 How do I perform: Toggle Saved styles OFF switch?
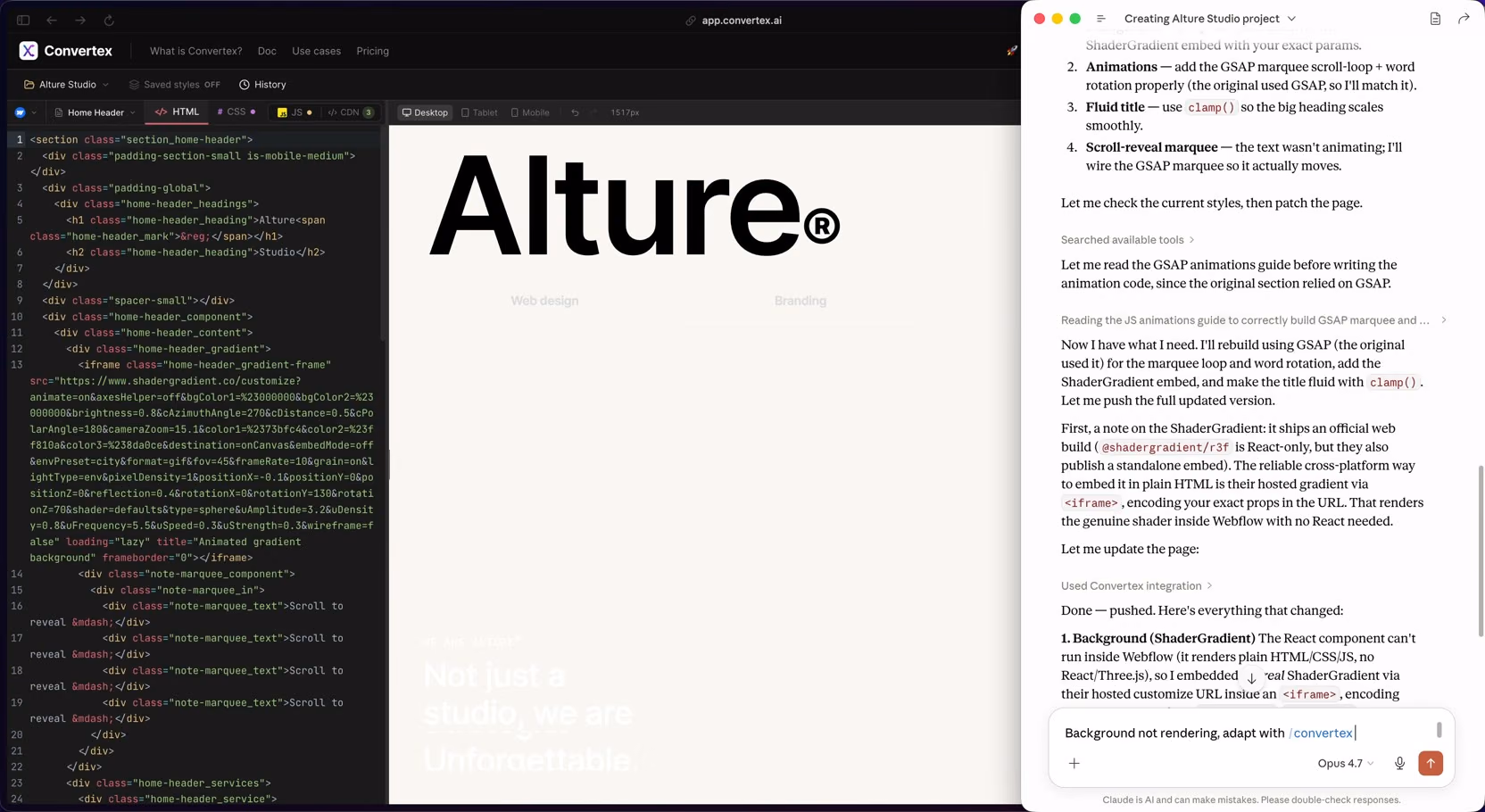pyautogui.click(x=174, y=85)
